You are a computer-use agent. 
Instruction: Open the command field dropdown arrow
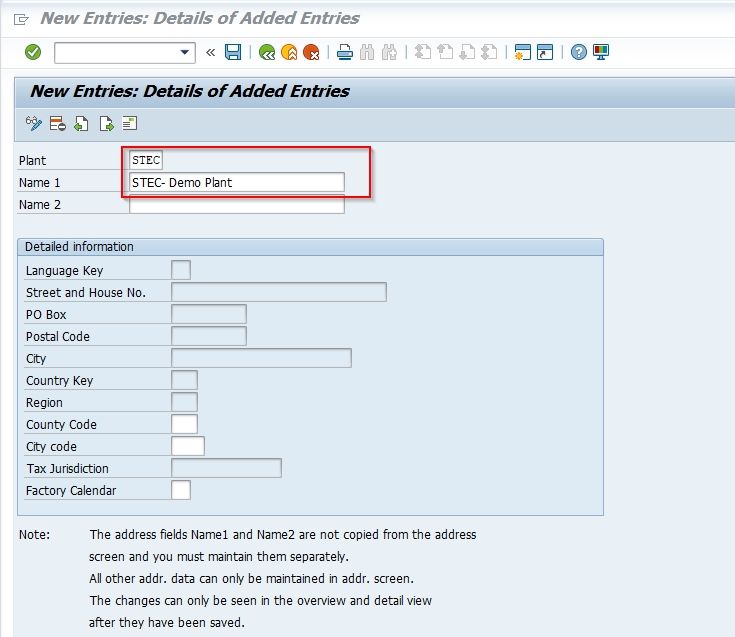(185, 52)
